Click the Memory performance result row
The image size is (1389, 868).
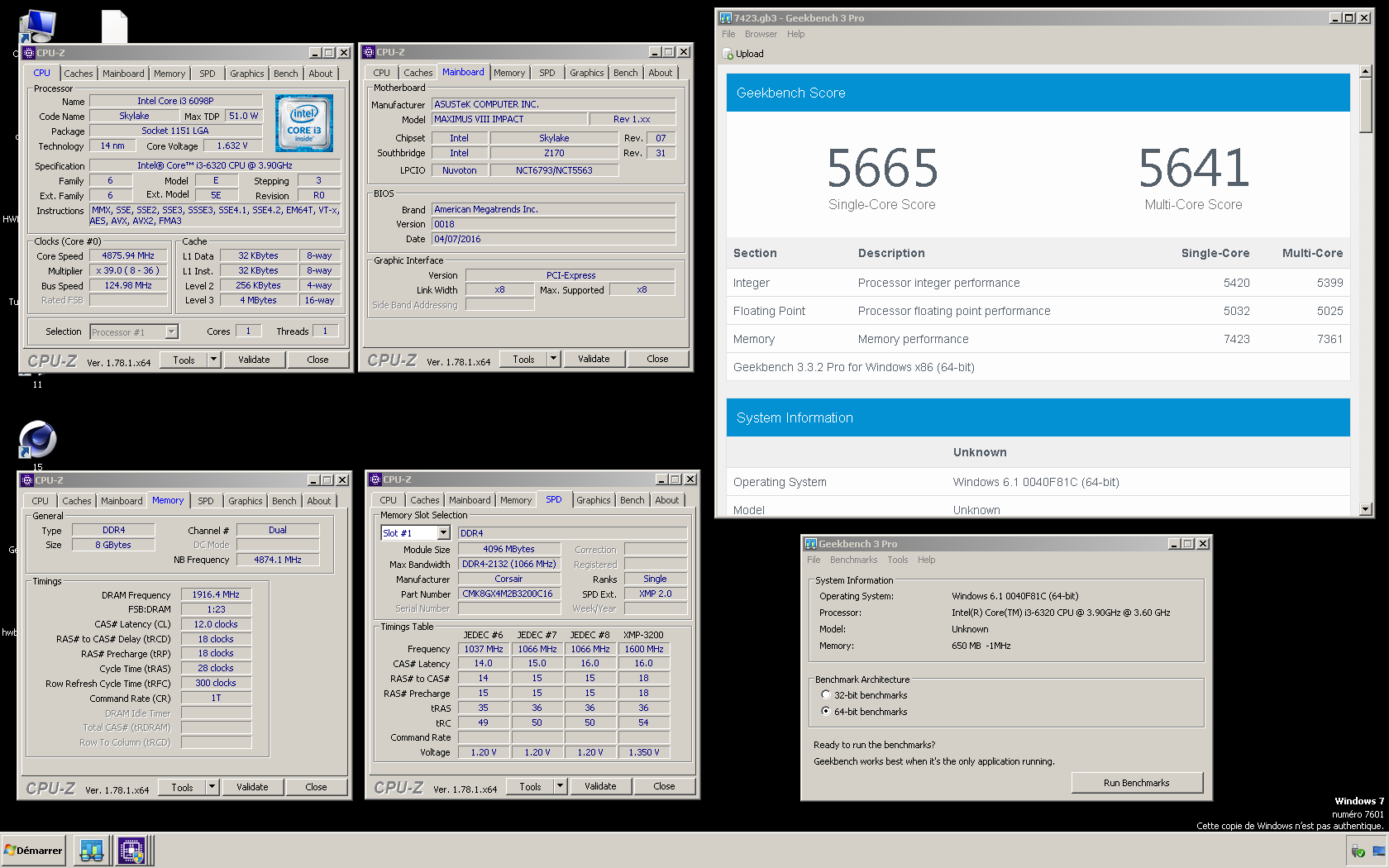(1038, 339)
